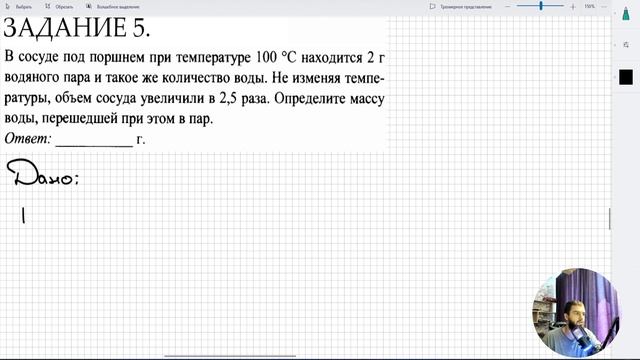Click the Обрезать (Crop) tool
Viewport: 640px width, 360px height.
click(59, 7)
